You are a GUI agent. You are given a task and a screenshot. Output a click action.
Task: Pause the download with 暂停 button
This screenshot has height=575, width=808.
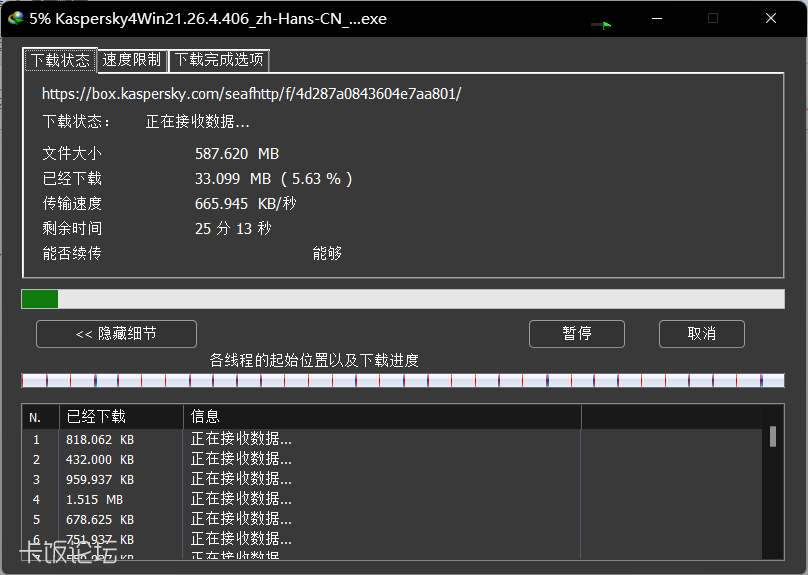[x=577, y=334]
